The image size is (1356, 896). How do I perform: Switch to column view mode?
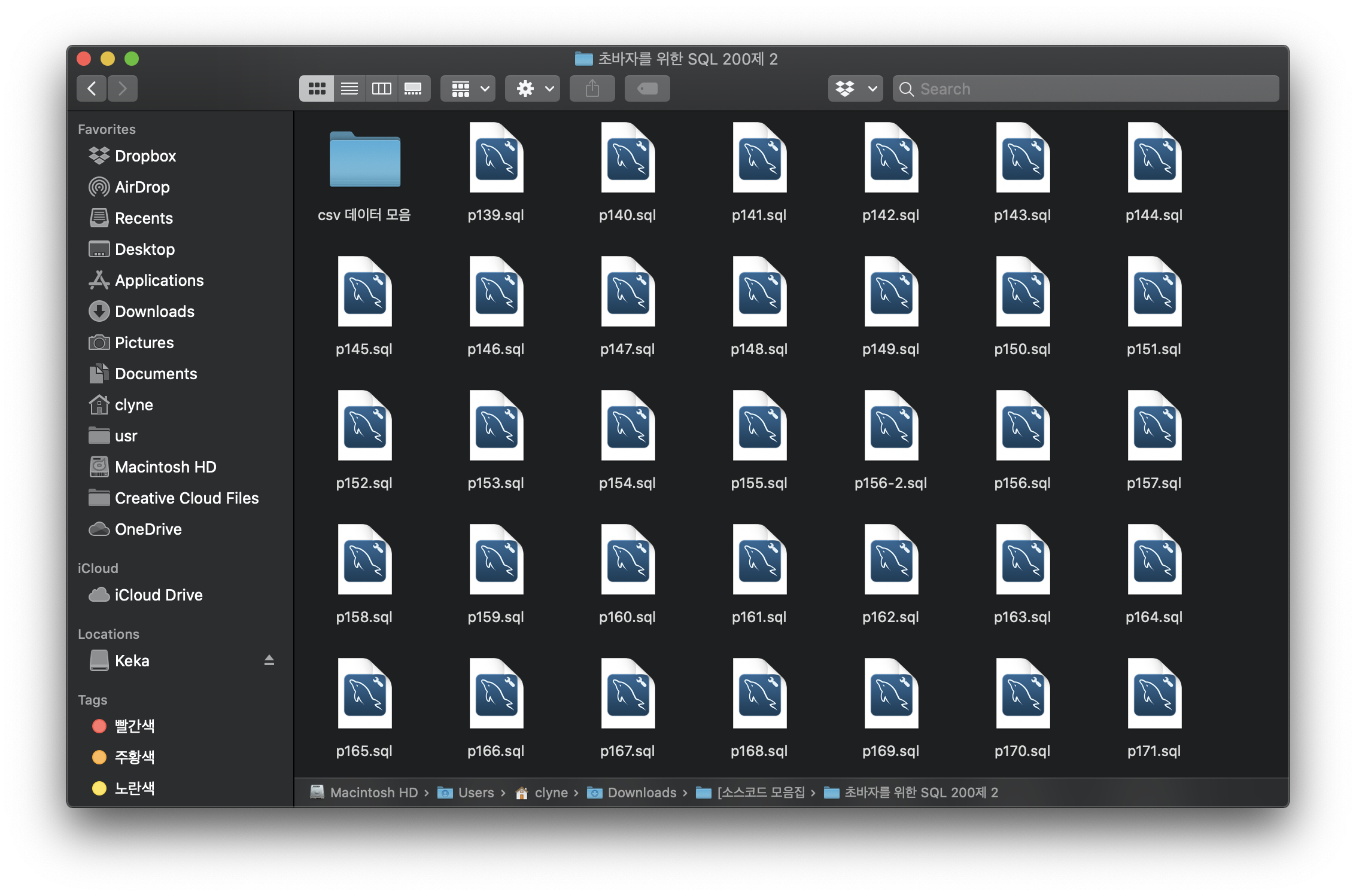381,89
